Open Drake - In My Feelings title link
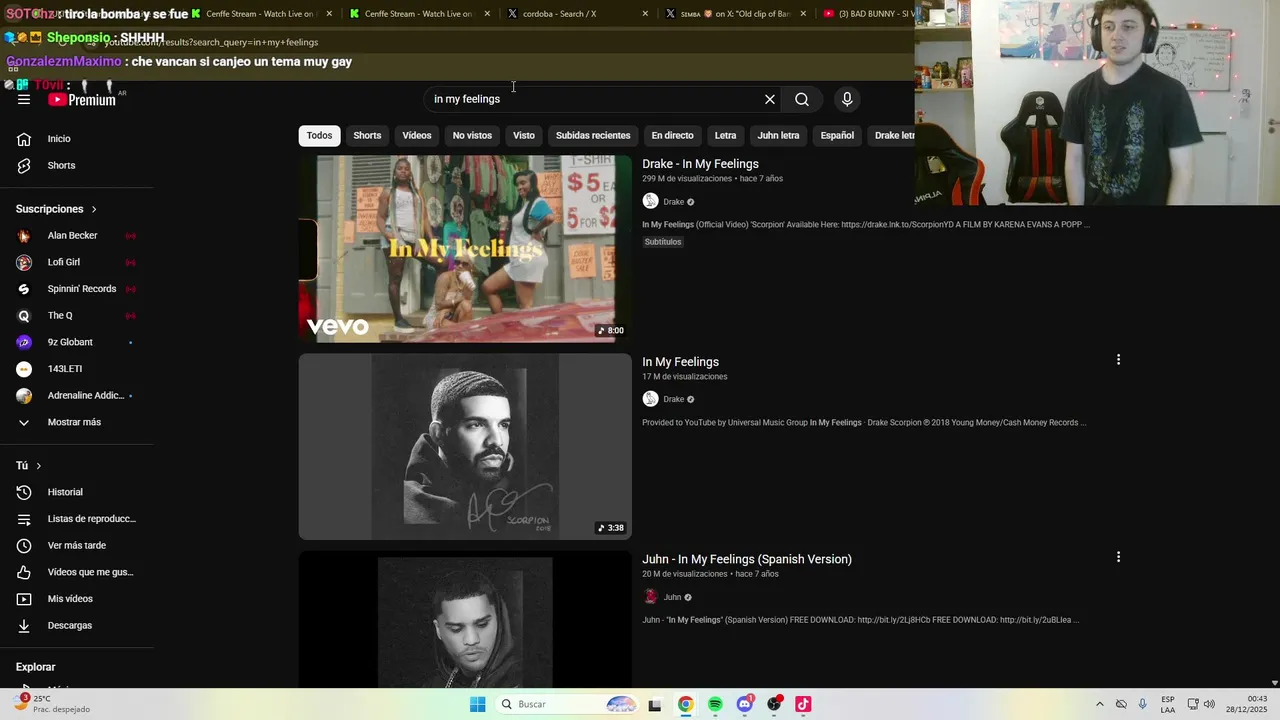This screenshot has height=720, width=1280. coord(700,164)
